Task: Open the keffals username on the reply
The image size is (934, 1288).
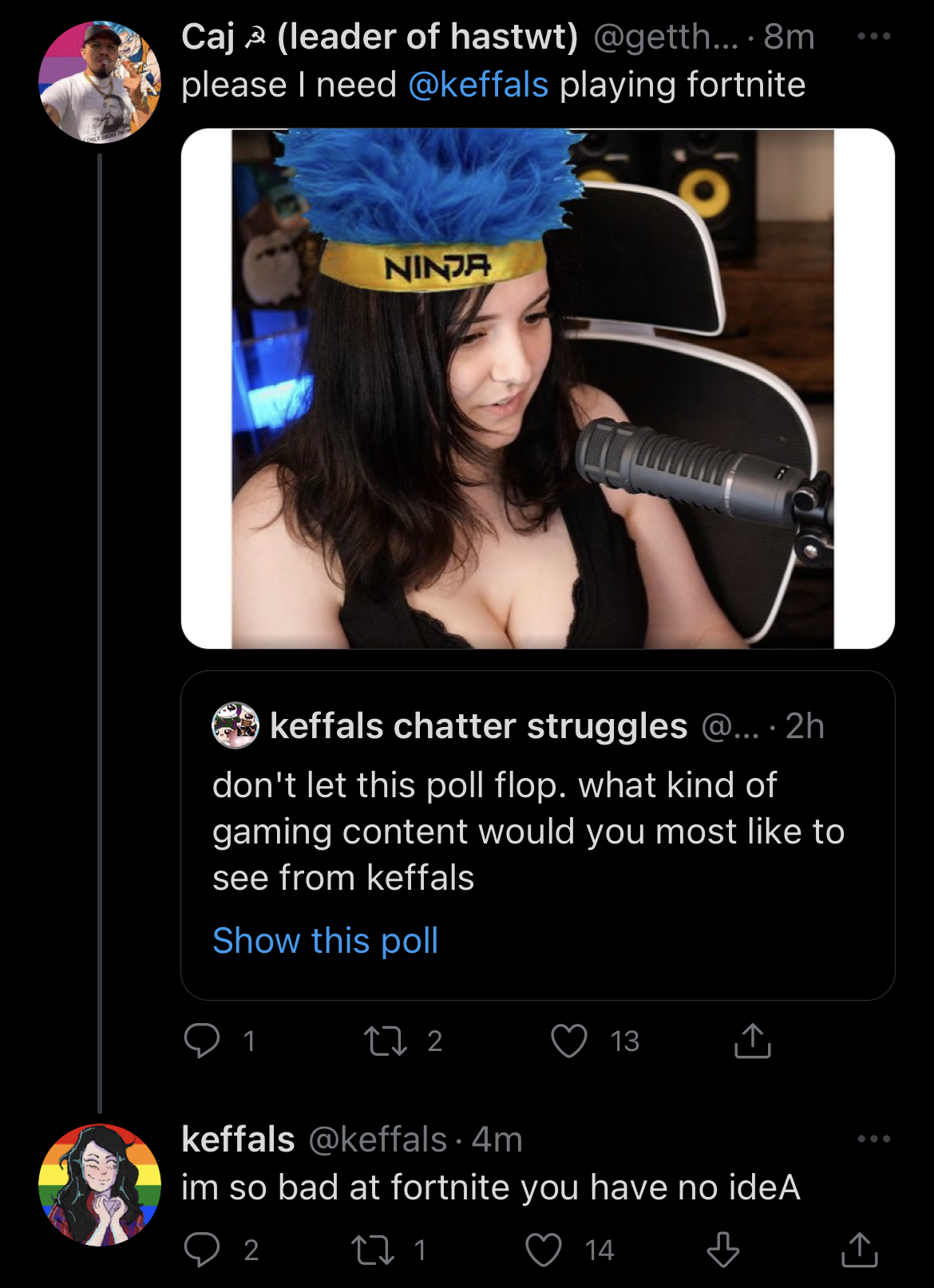Action: tap(238, 1139)
